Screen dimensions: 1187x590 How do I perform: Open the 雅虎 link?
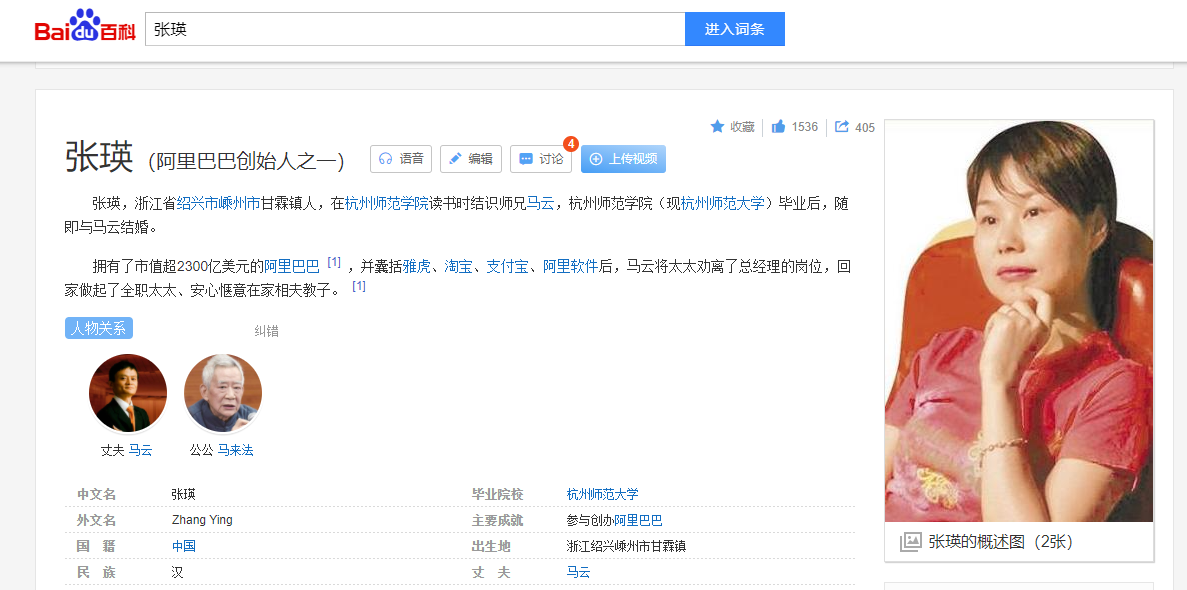click(x=416, y=267)
